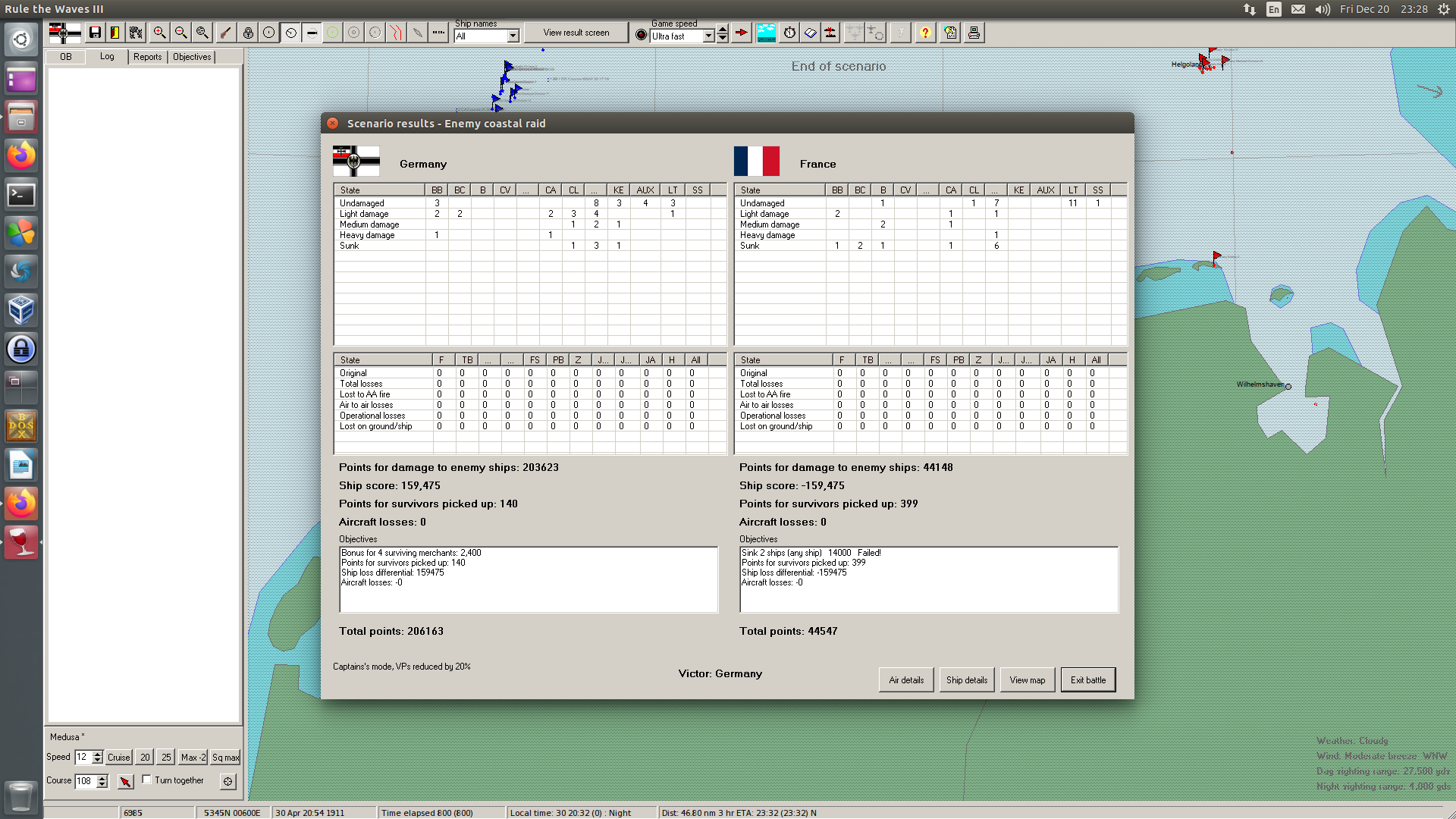Set speed to 25 knots

click(166, 757)
